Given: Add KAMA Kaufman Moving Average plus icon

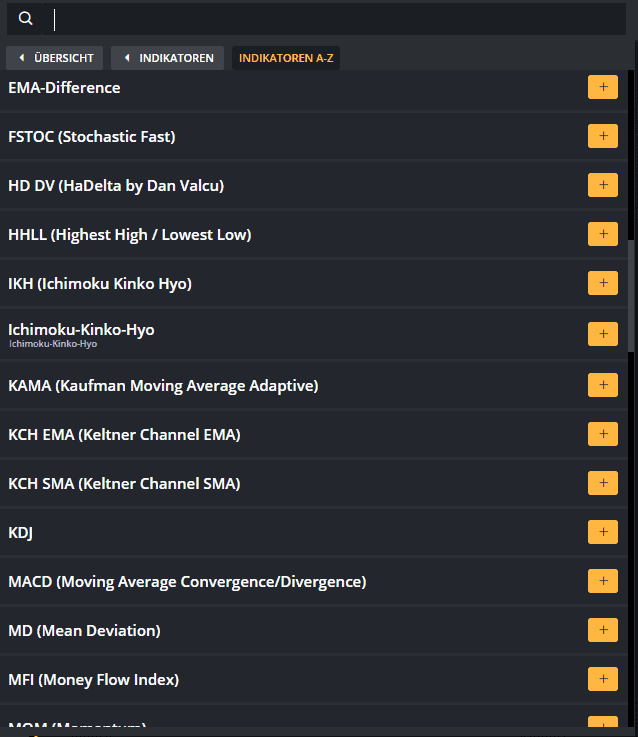Looking at the screenshot, I should [603, 384].
